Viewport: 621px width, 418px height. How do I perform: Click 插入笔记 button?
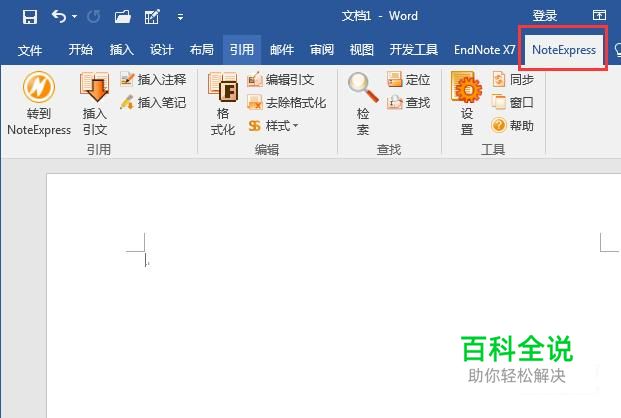pyautogui.click(x=153, y=103)
